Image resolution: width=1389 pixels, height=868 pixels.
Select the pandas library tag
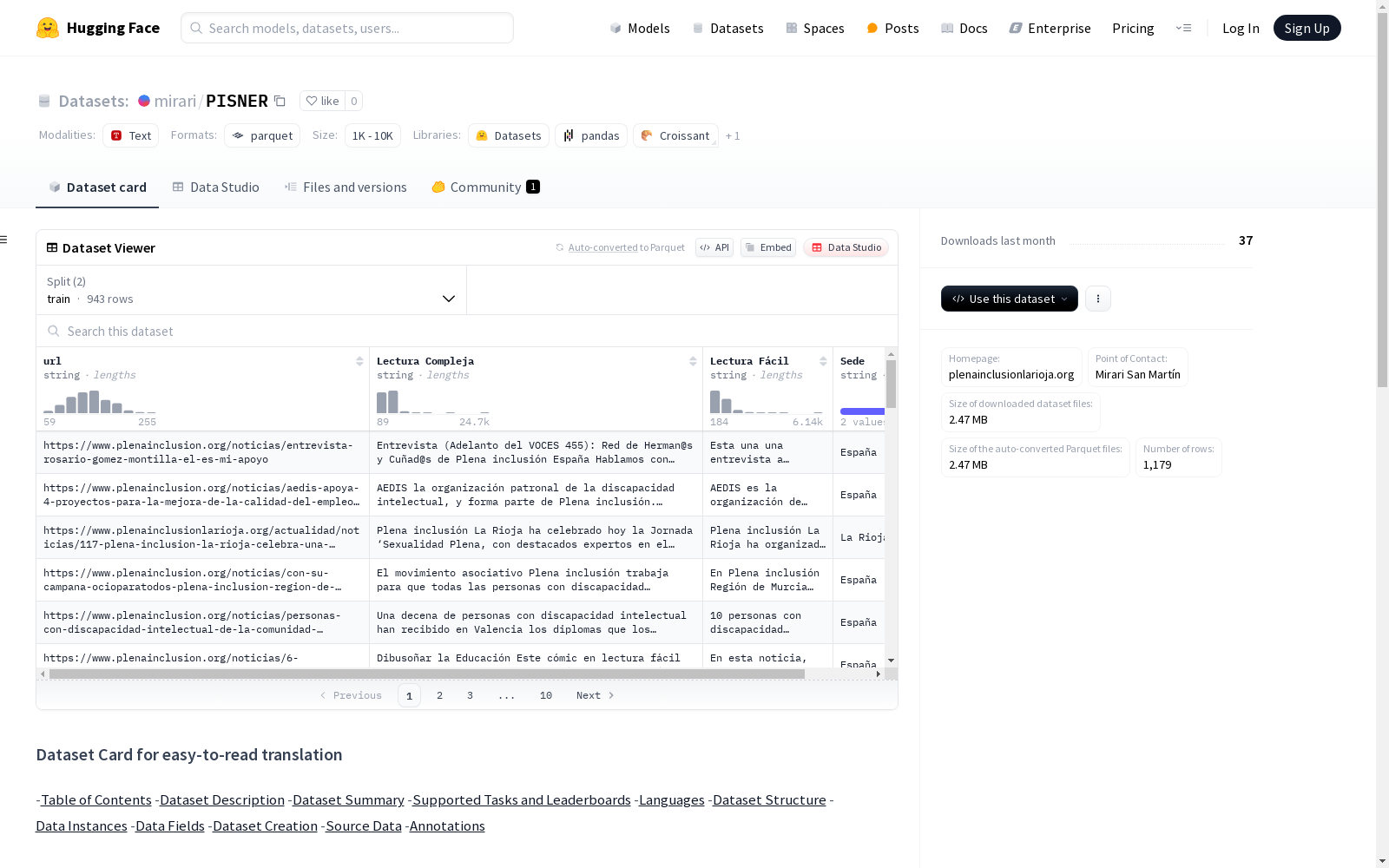tap(591, 135)
